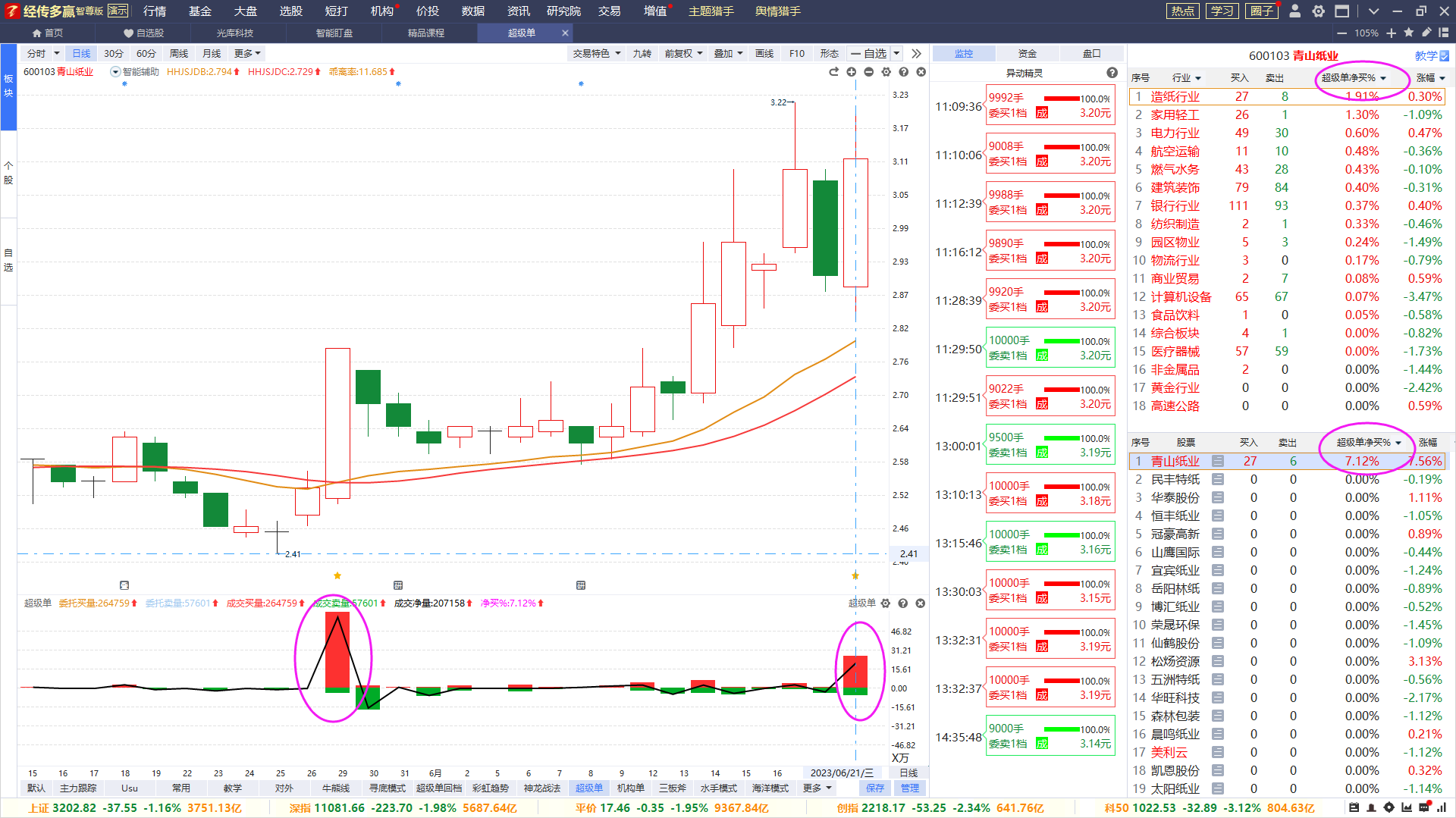Click the gold star marker under chart
Viewport: 1456px width, 818px height.
tap(337, 575)
